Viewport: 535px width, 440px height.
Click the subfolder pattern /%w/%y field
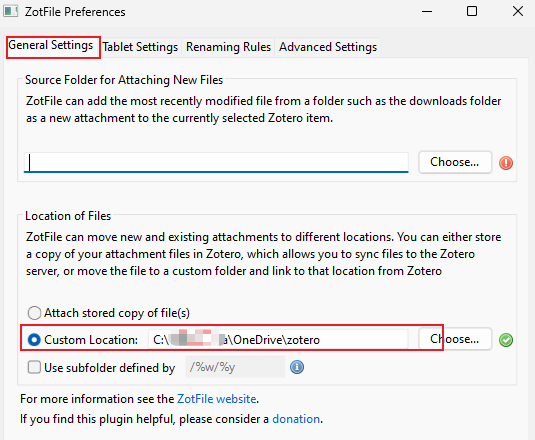(235, 367)
